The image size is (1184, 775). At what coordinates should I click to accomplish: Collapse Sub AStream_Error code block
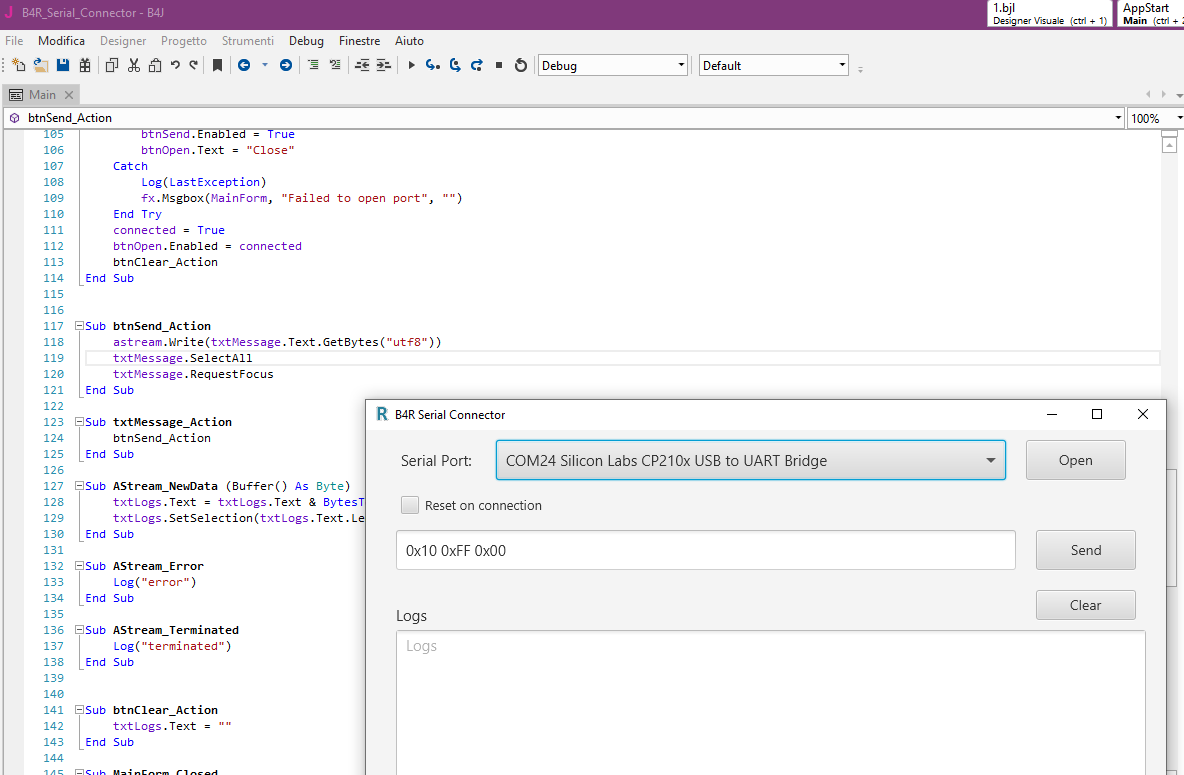[x=79, y=566]
